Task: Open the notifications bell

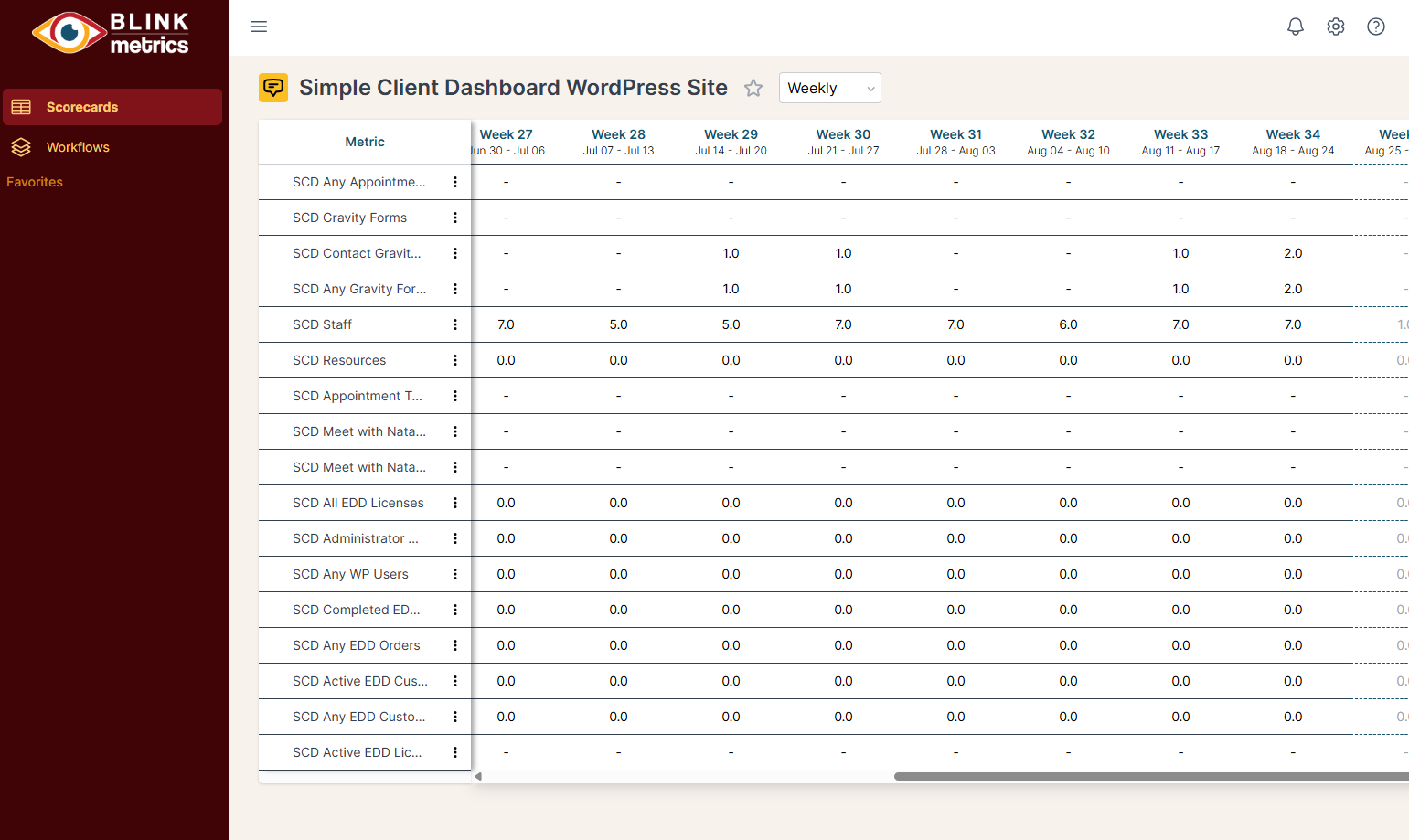Action: coord(1295,27)
